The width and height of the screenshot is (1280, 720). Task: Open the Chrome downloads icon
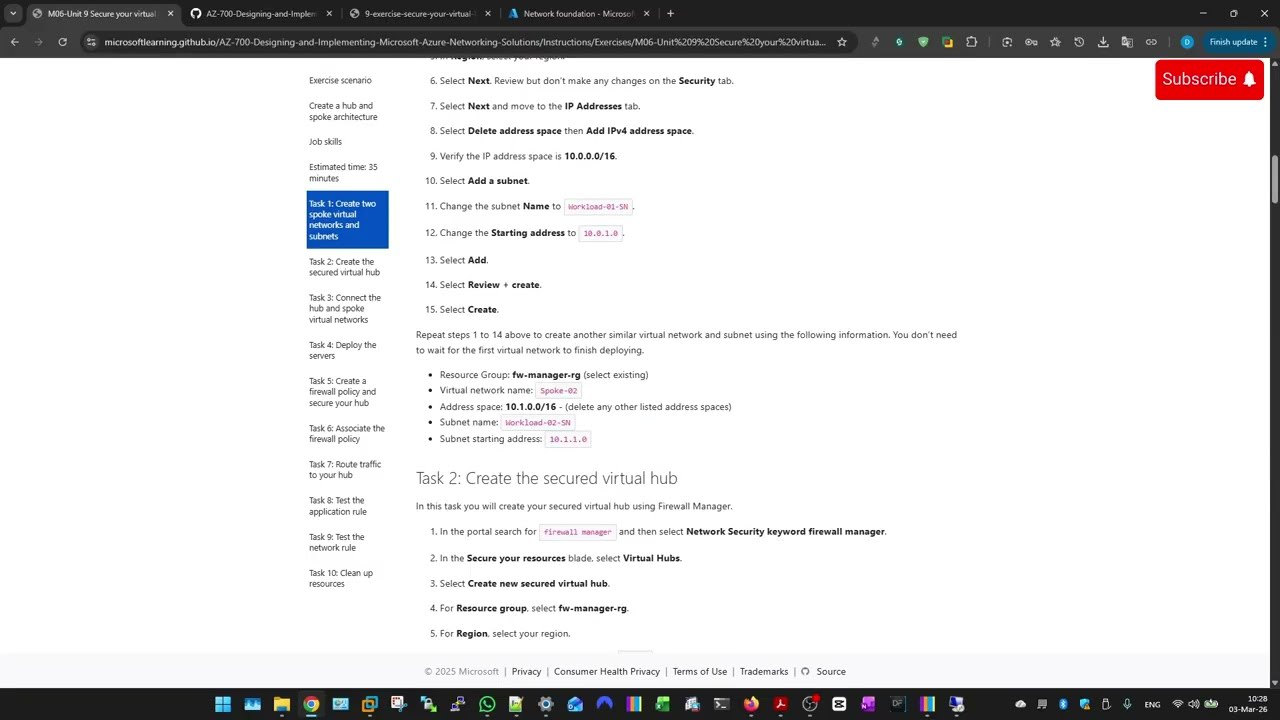tap(1103, 42)
